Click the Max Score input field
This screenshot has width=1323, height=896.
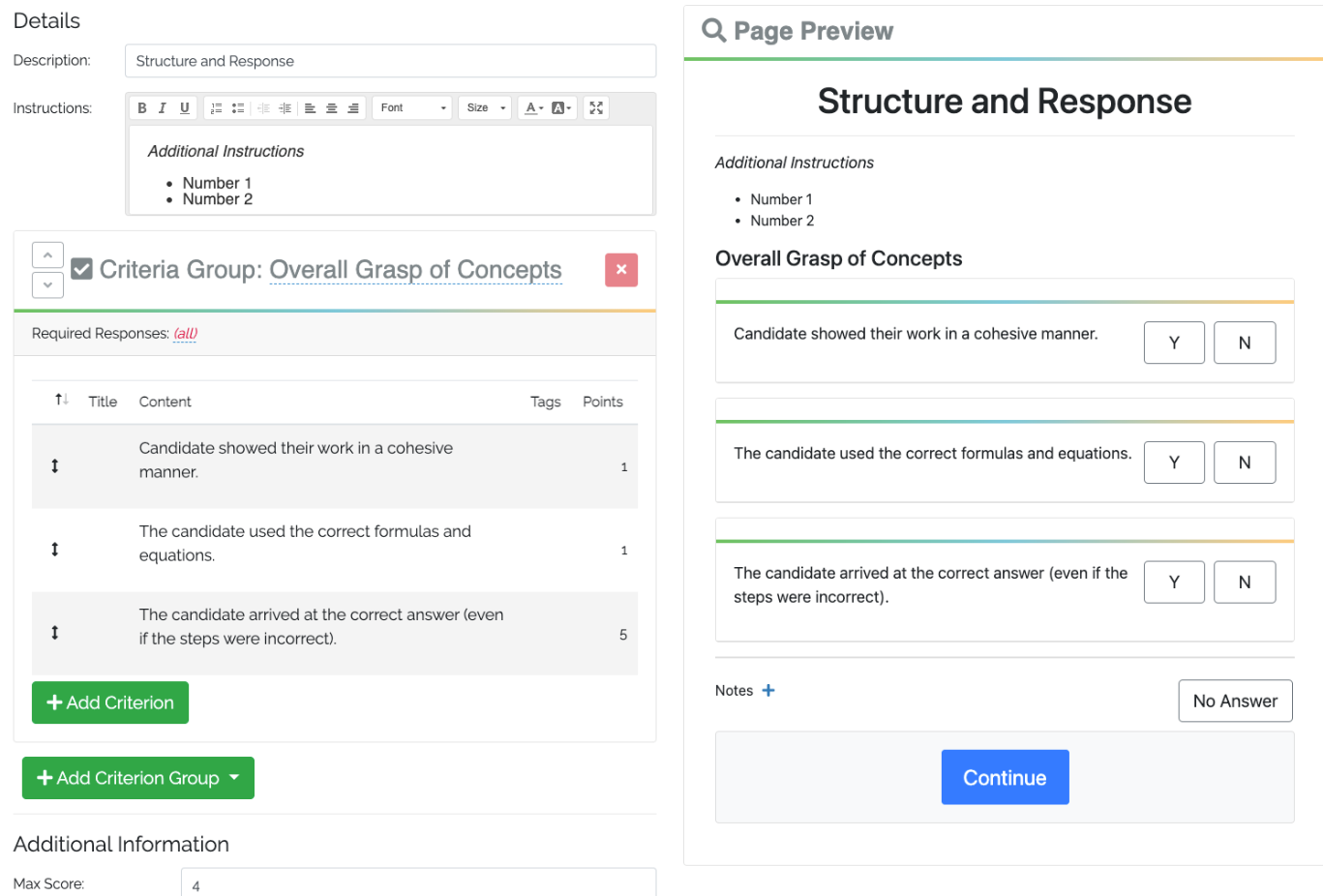[x=418, y=883]
